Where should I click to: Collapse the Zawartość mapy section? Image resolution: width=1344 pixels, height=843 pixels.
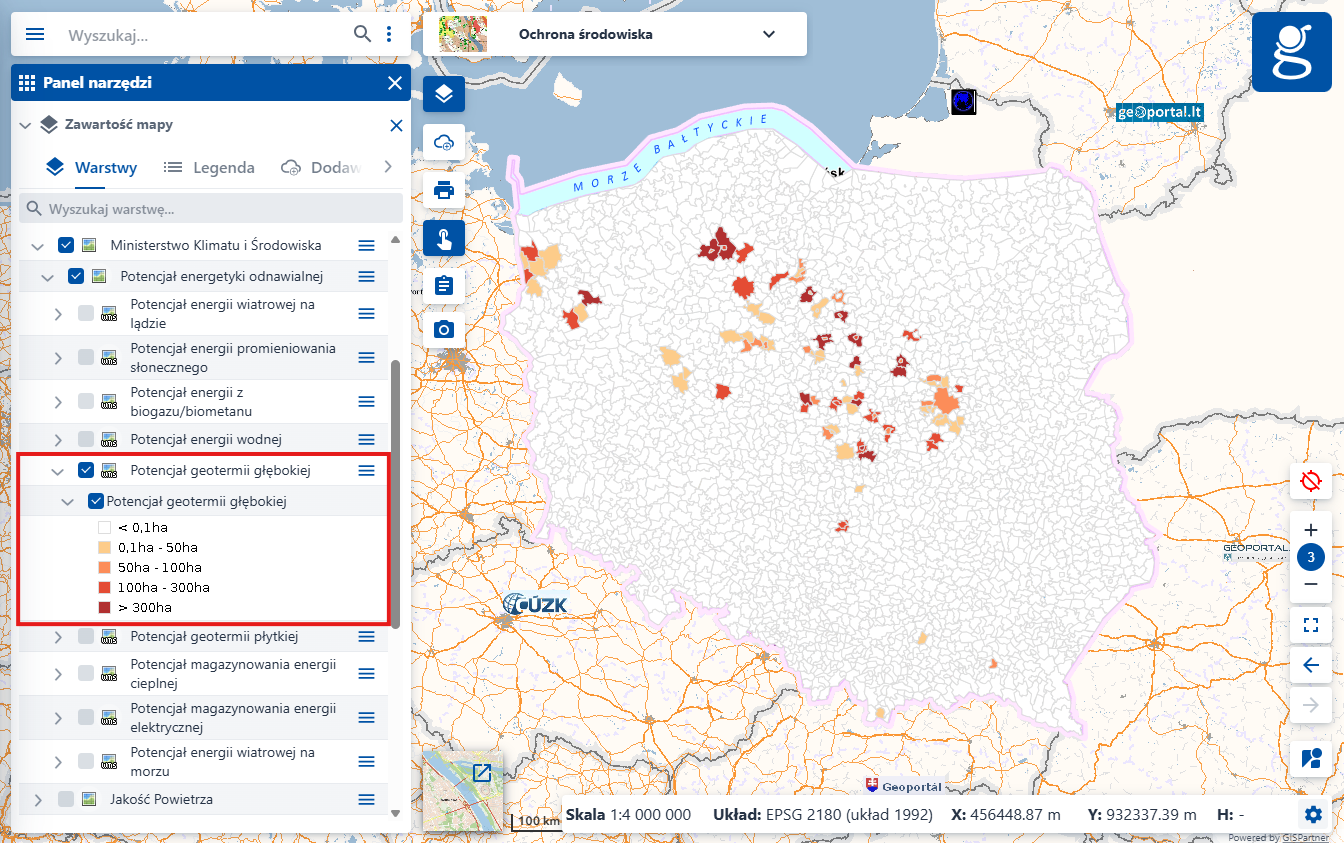(24, 124)
